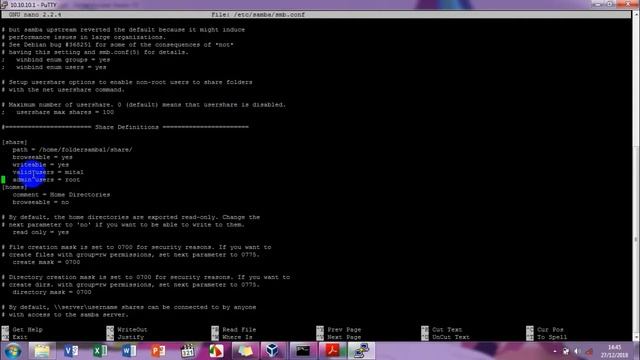Viewport: 640px width, 360px height.
Task: Click the browseable = yes line
Action: click(x=42, y=157)
